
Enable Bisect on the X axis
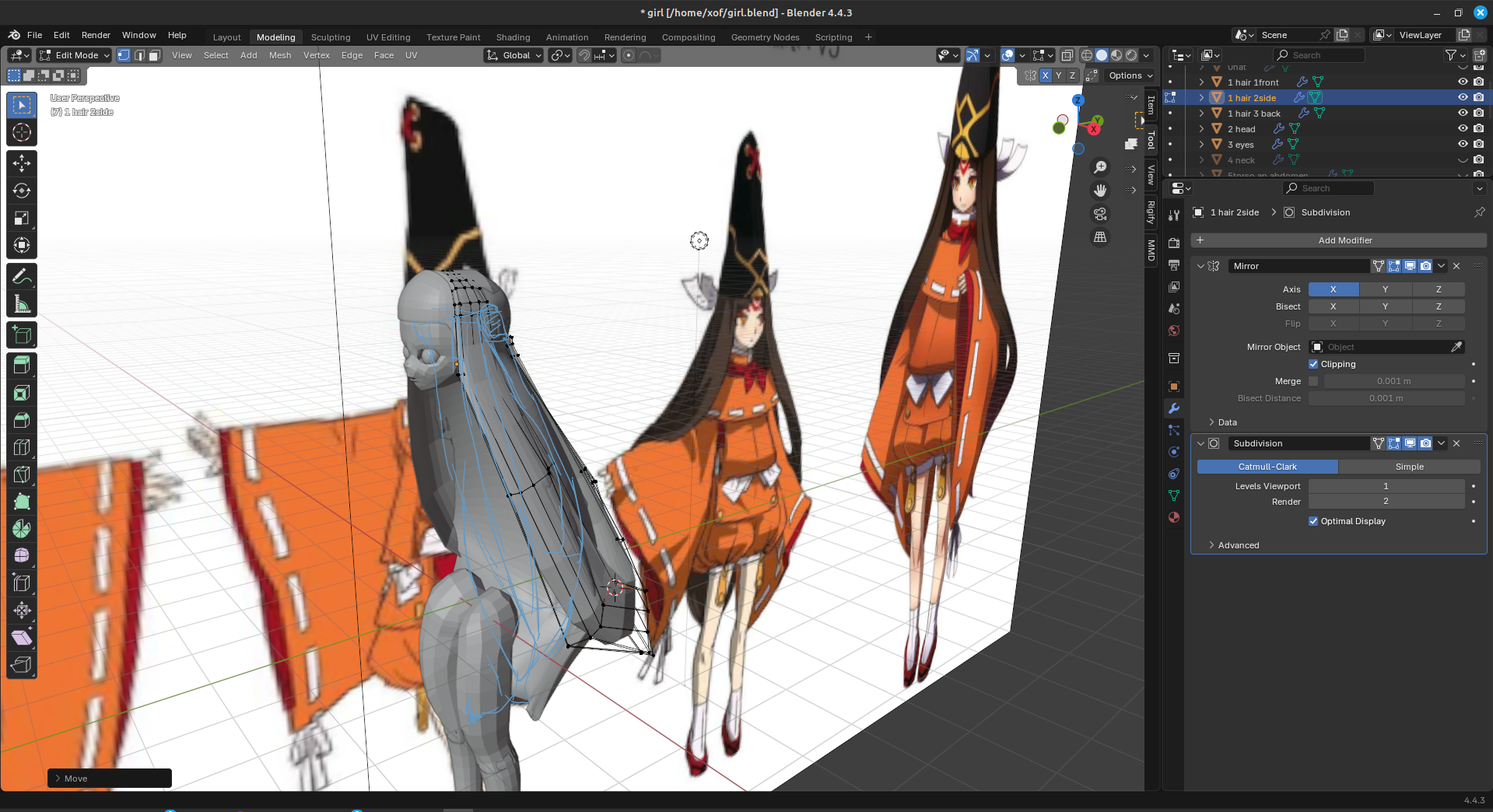[x=1333, y=306]
